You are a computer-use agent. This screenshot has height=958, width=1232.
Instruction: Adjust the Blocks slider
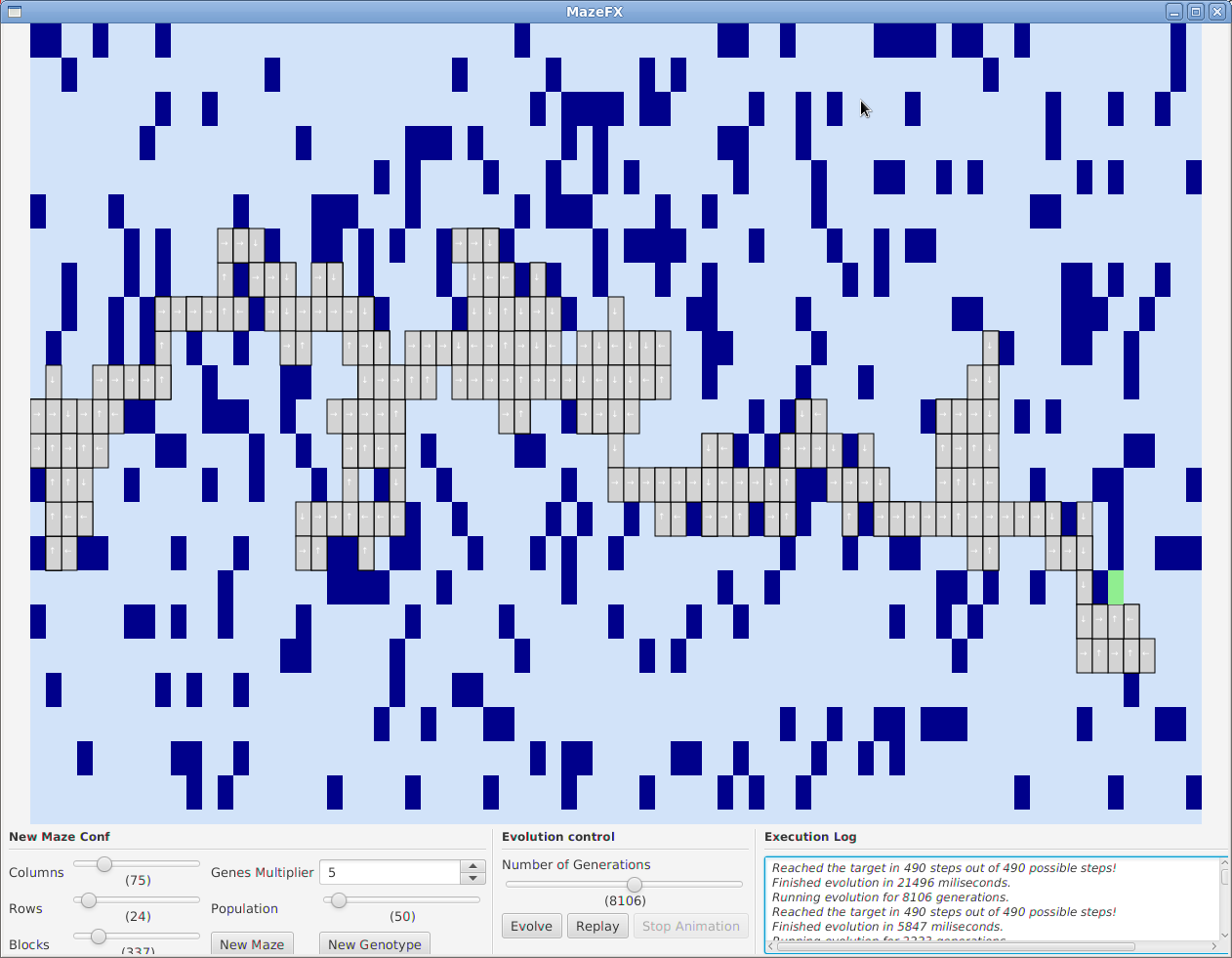pos(137,937)
